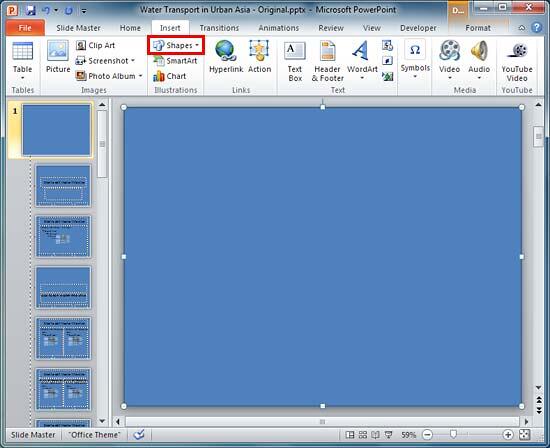Switch to the Format contextual tab
The height and width of the screenshot is (448, 550).
point(478,28)
